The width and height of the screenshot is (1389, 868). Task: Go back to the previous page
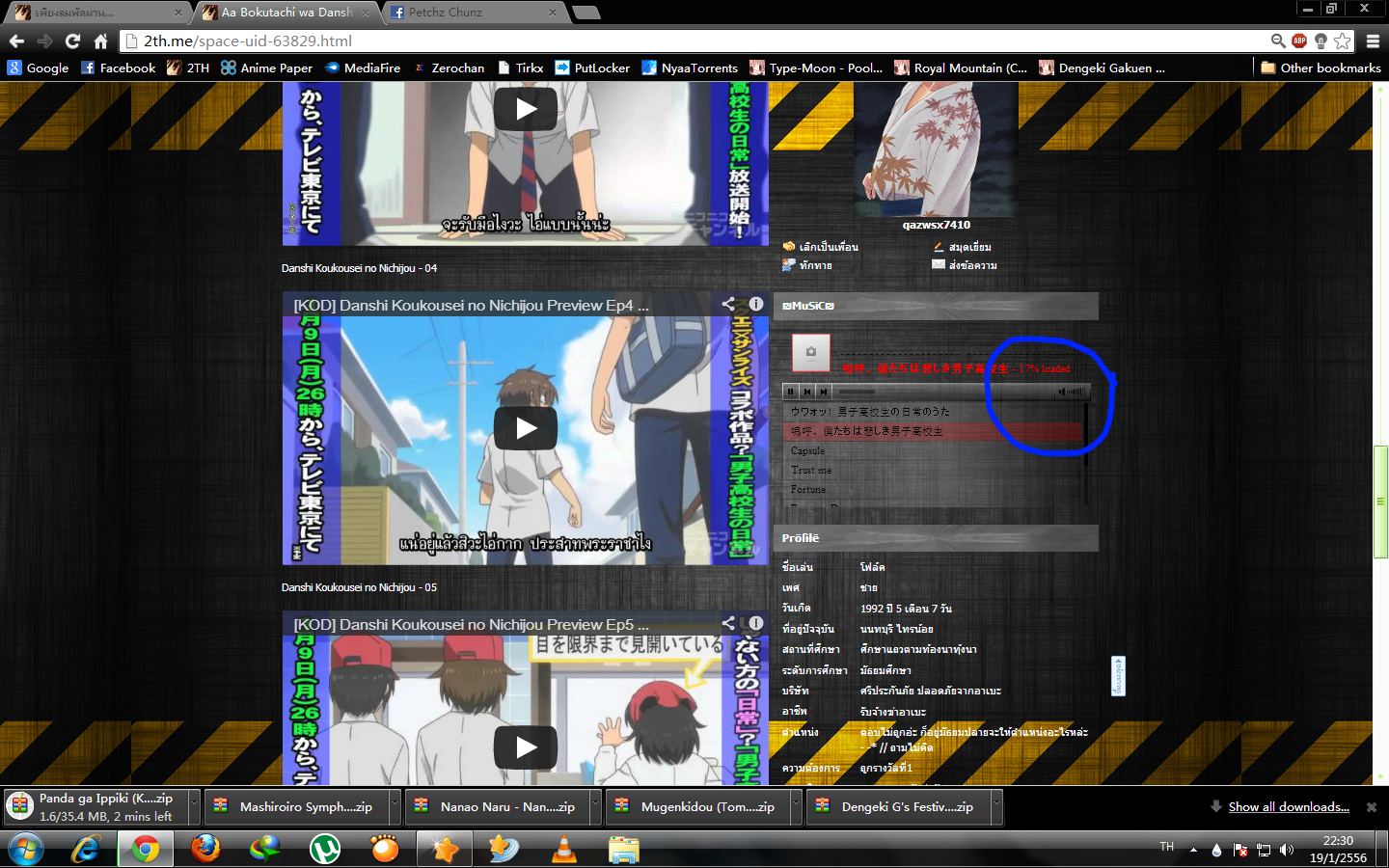coord(16,41)
